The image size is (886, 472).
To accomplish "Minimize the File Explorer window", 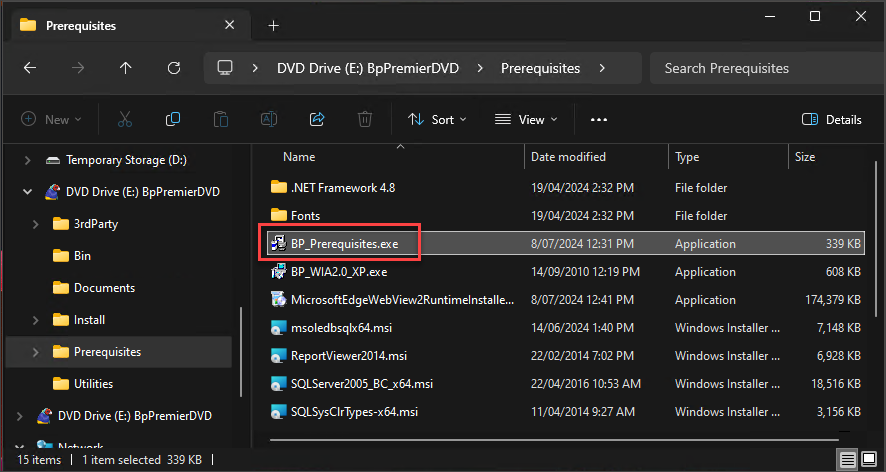I will (x=770, y=16).
